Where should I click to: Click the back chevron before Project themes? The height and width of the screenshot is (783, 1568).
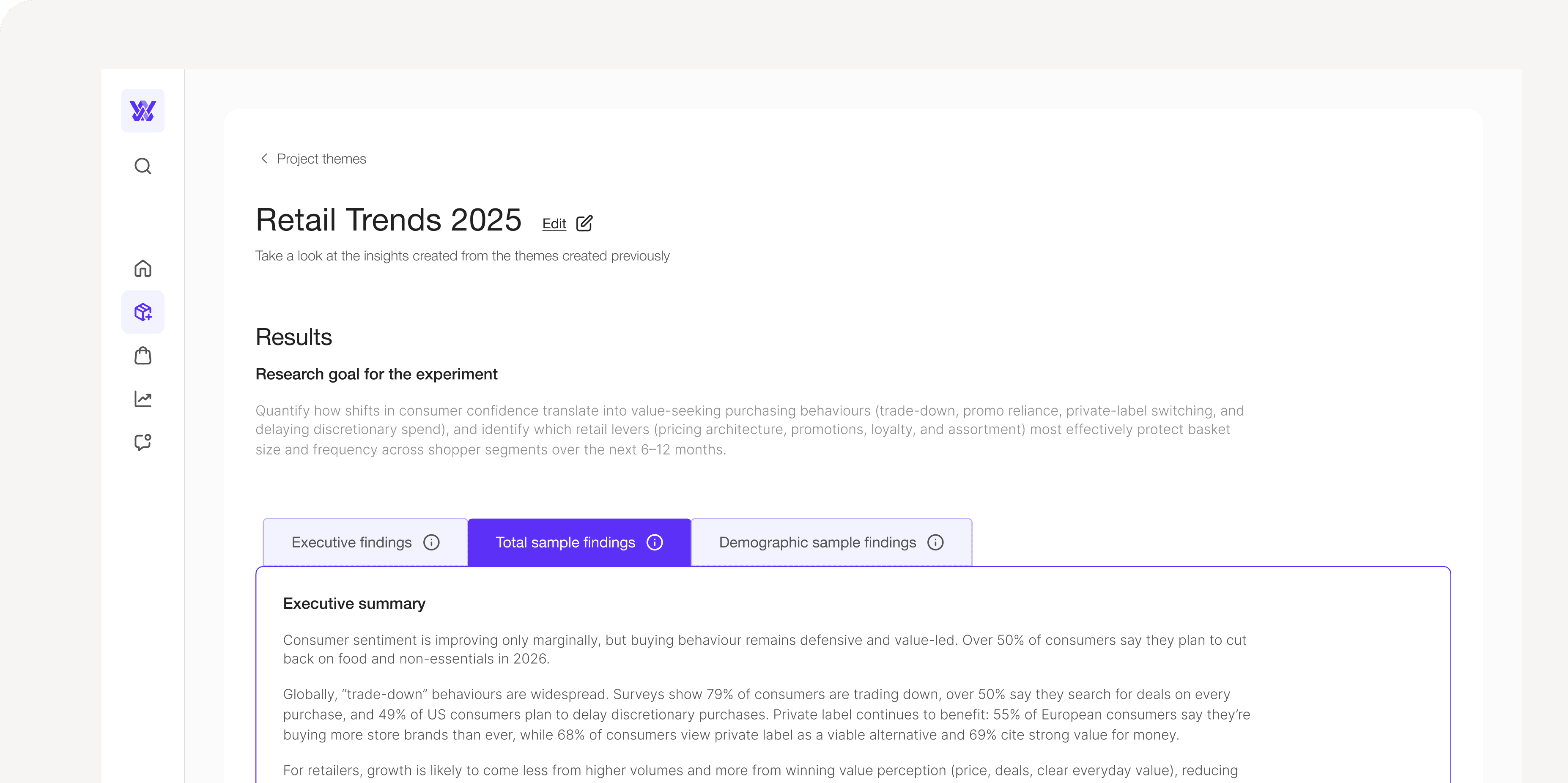point(264,159)
